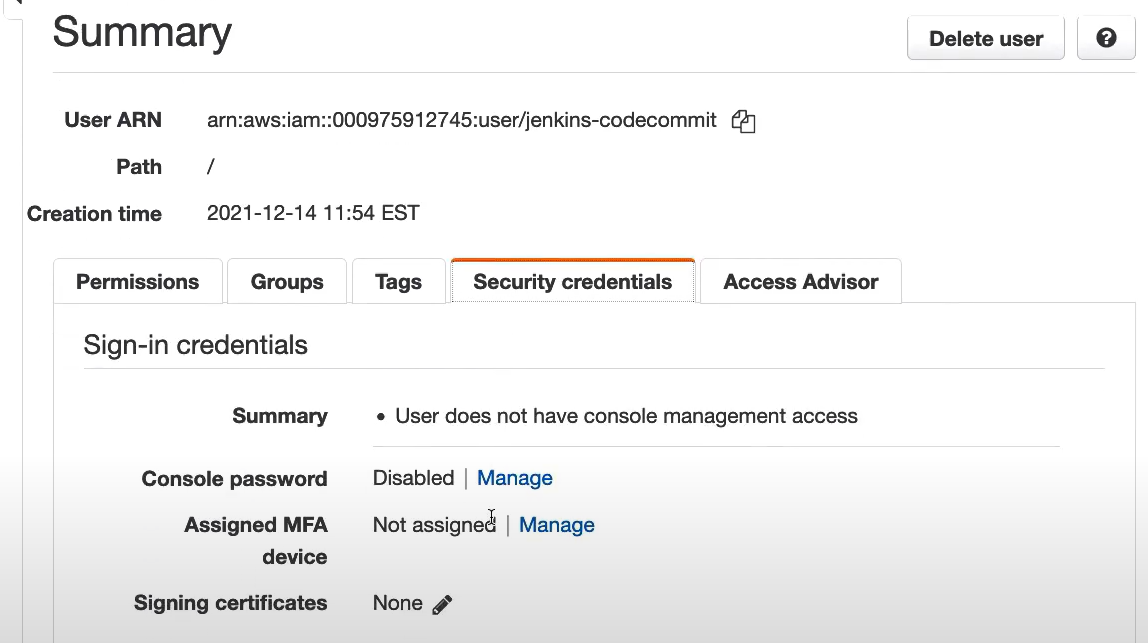1148x643 pixels.
Task: Click the Not assigned MFA status
Action: [434, 525]
